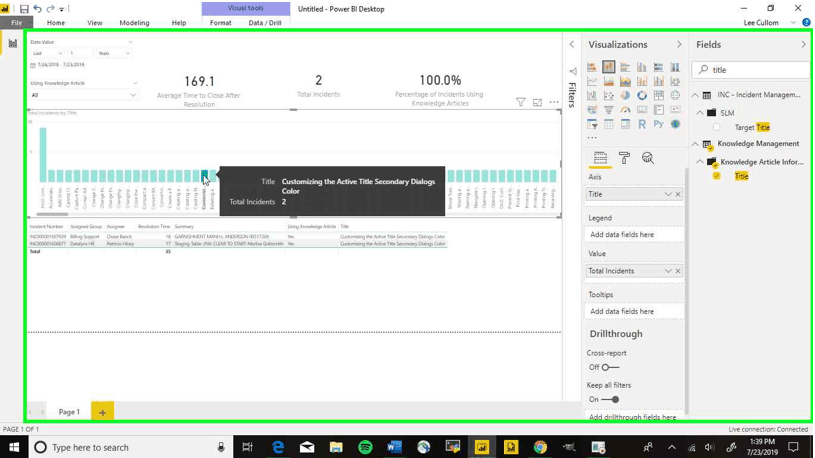Click Tooltips 'Add data fields here' well

tap(634, 311)
